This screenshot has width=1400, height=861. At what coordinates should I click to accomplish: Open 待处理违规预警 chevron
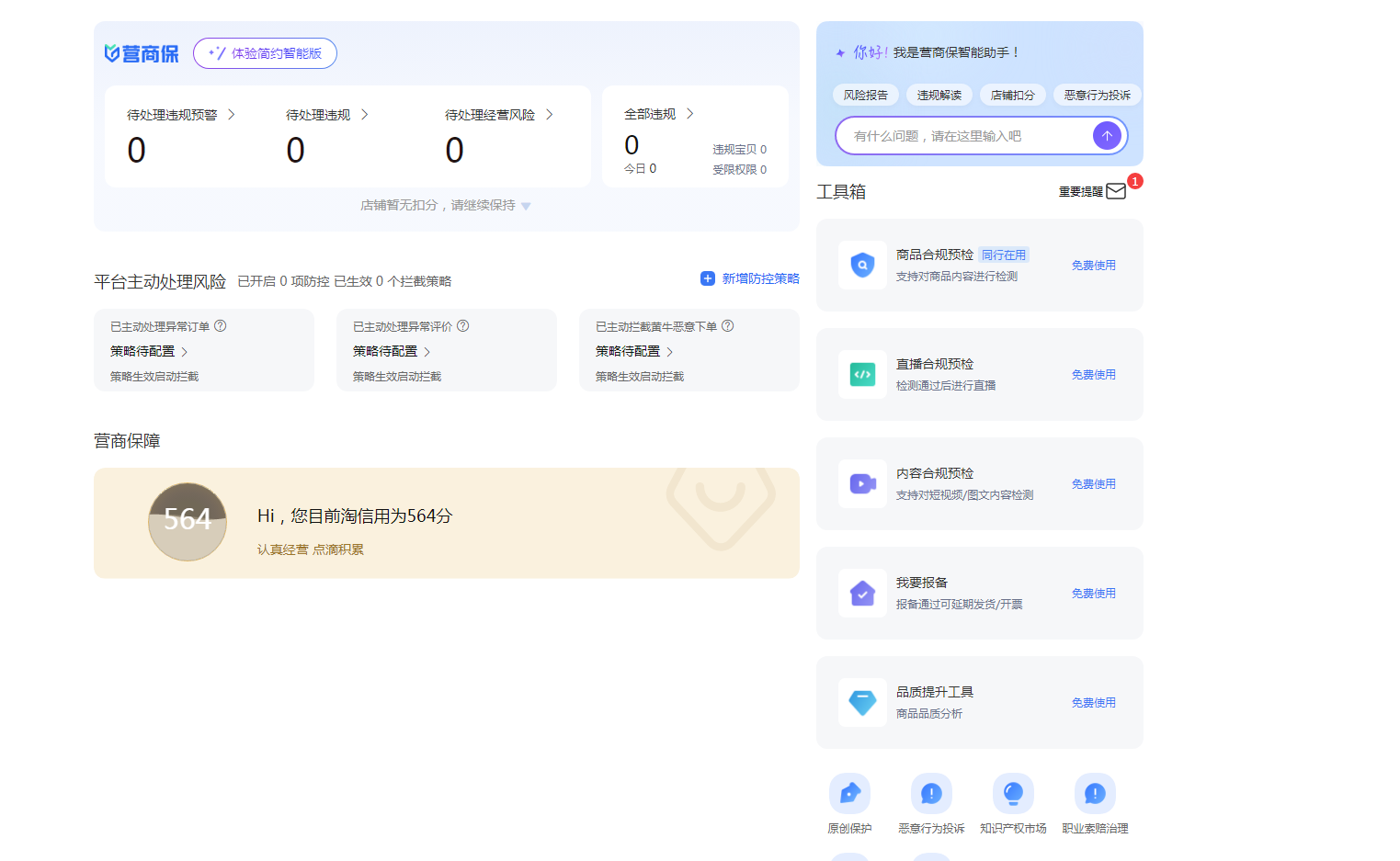232,115
